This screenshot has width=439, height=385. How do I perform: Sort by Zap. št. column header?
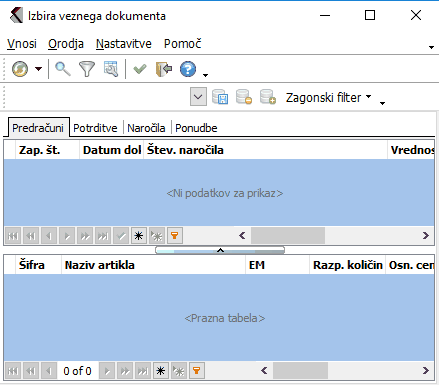coord(47,150)
